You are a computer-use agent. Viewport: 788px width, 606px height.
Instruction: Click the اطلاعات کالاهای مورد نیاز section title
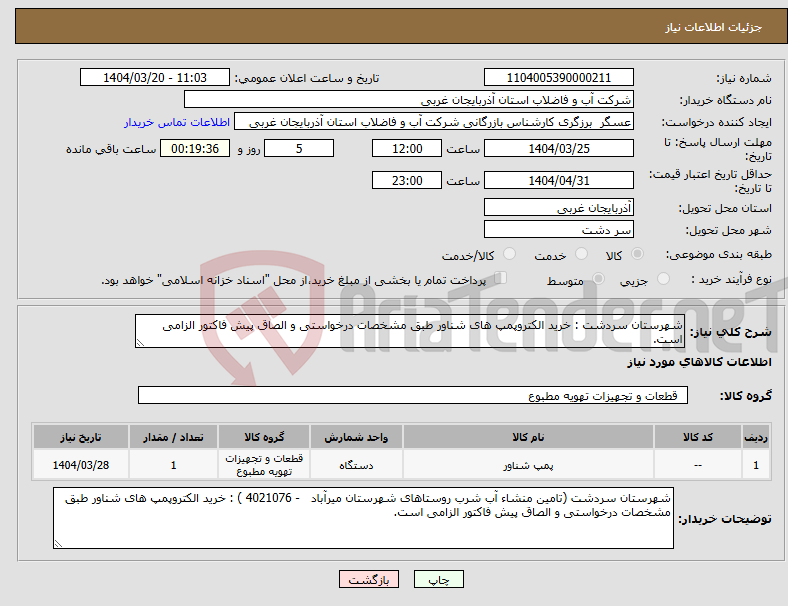699,362
